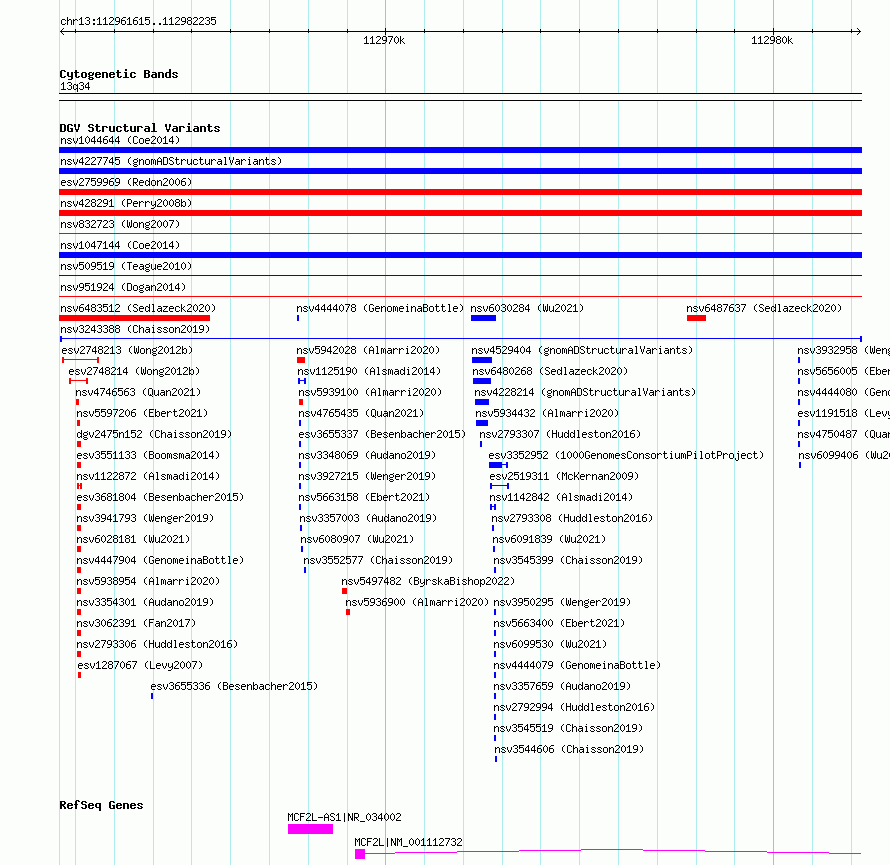Open nsv2793307 (Huddleston2016) variant
The height and width of the screenshot is (865, 890).
click(560, 434)
